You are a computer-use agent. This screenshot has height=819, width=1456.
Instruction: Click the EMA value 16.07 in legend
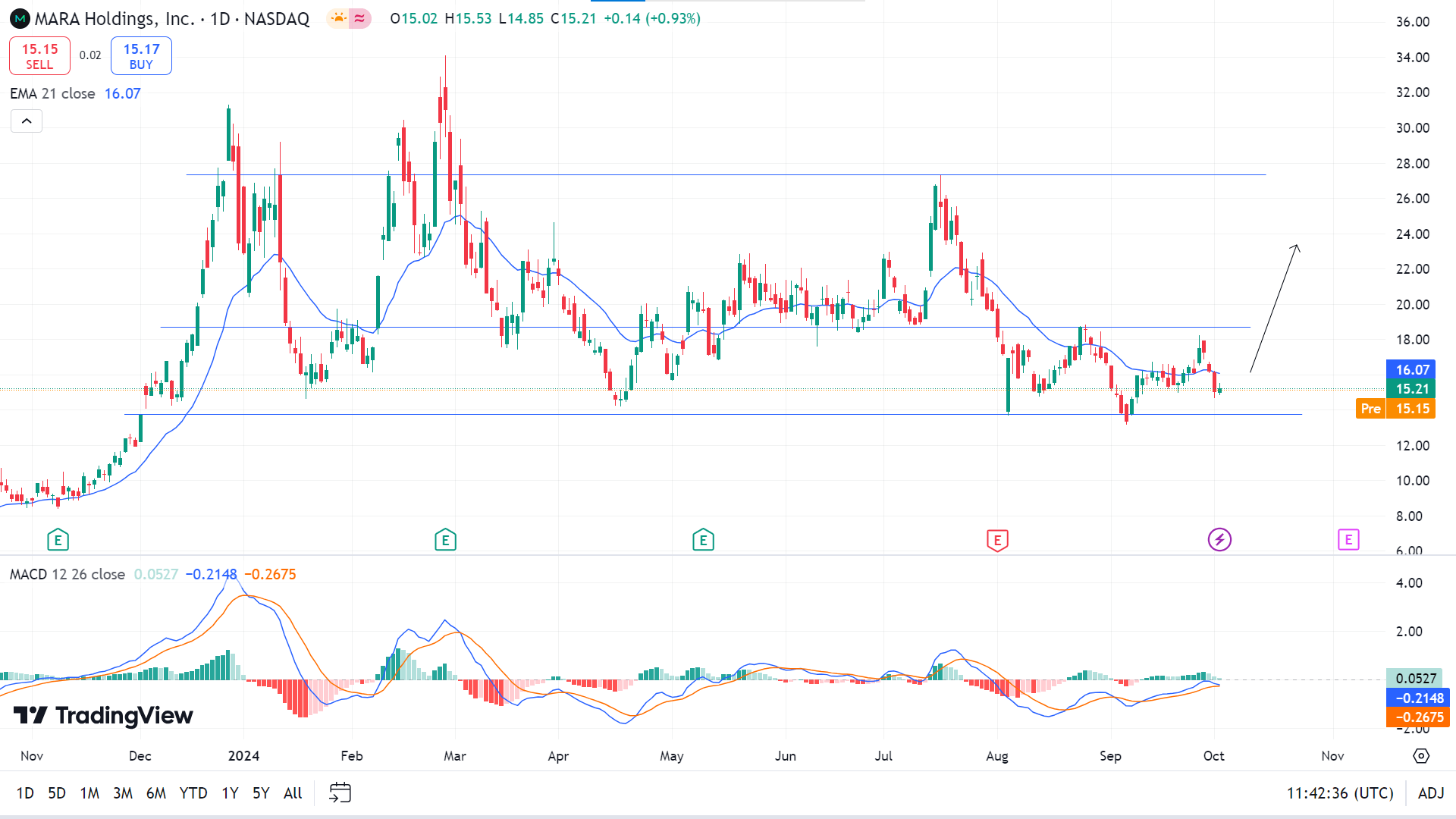[x=123, y=93]
